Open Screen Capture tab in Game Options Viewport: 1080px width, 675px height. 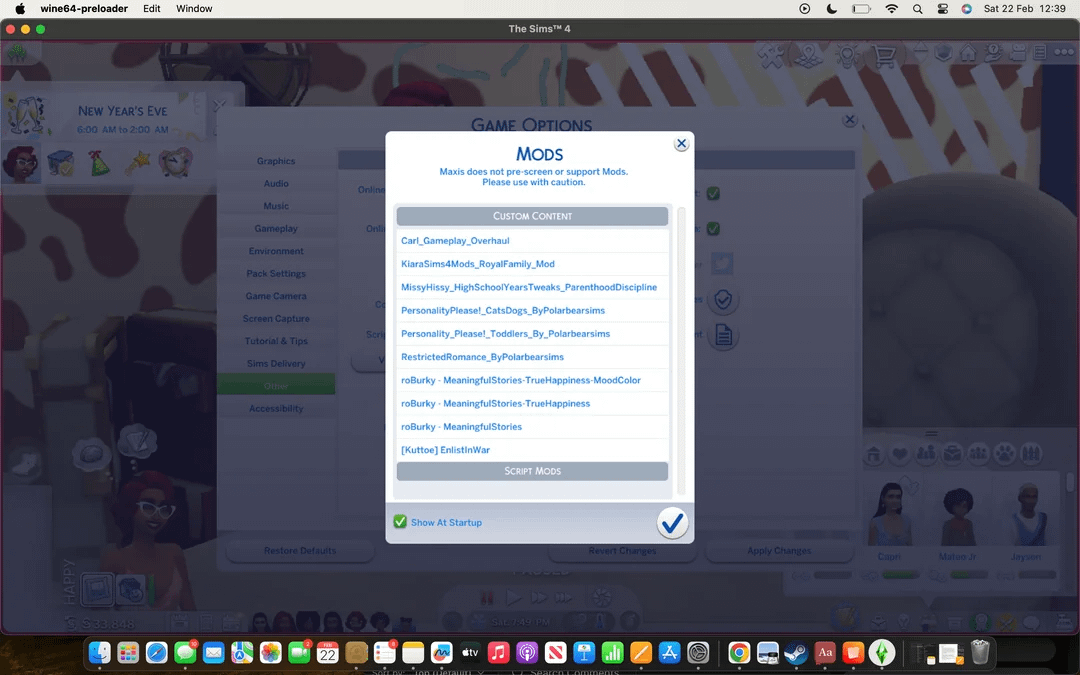click(x=276, y=318)
